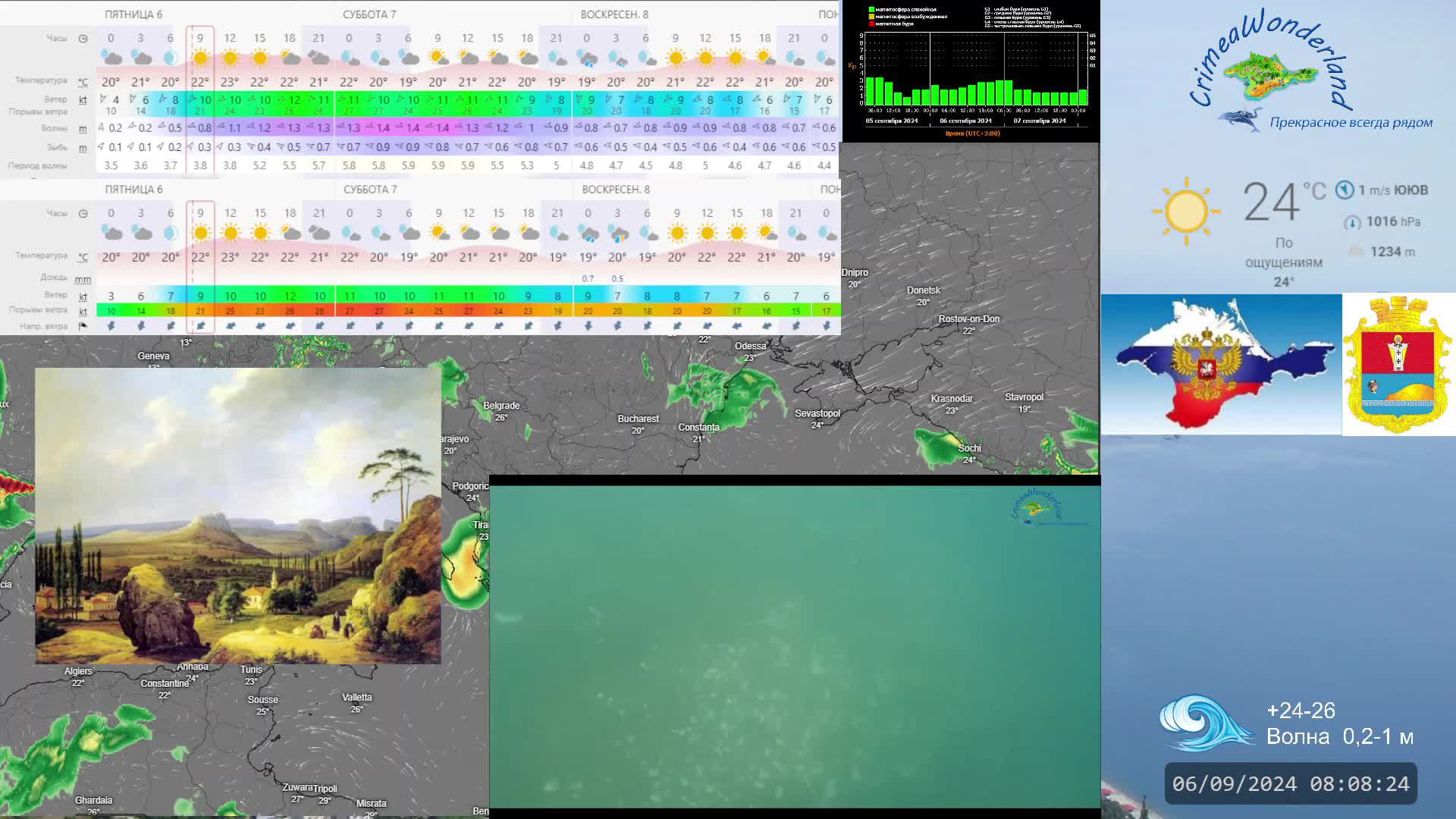The height and width of the screenshot is (819, 1456).
Task: Click the Волны row label
Action: 54,128
